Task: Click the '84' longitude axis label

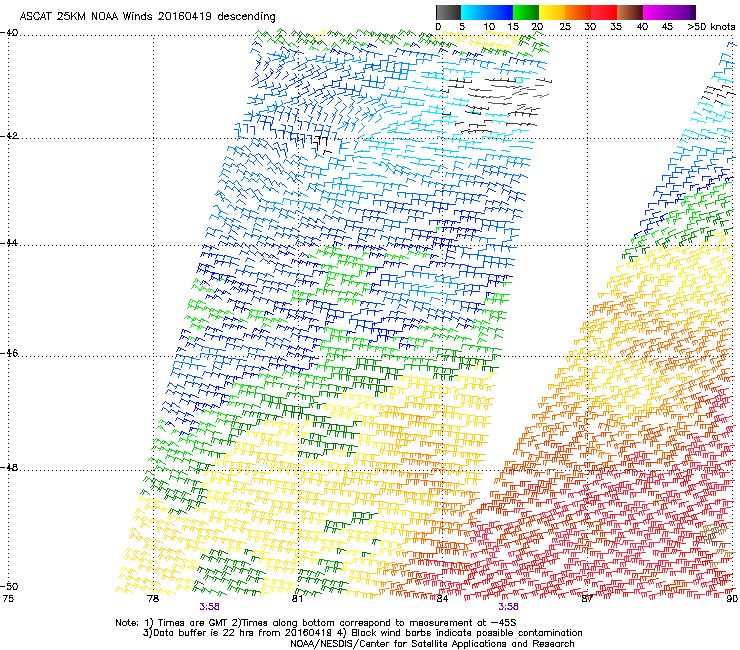Action: (442, 599)
